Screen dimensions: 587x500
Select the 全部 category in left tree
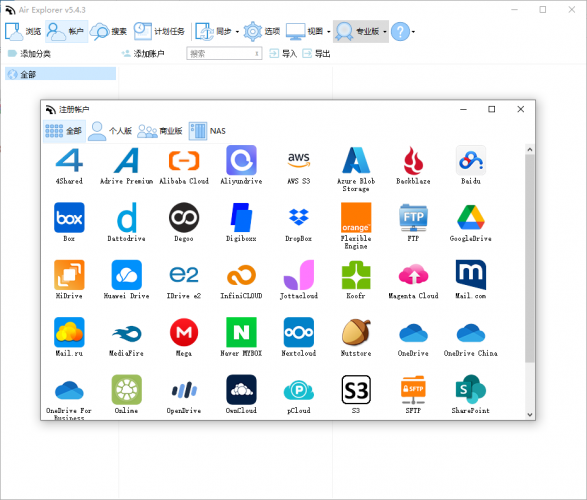(61, 74)
